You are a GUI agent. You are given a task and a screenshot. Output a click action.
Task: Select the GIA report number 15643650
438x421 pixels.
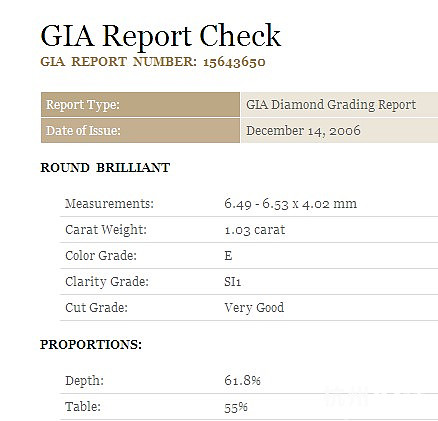point(234,62)
